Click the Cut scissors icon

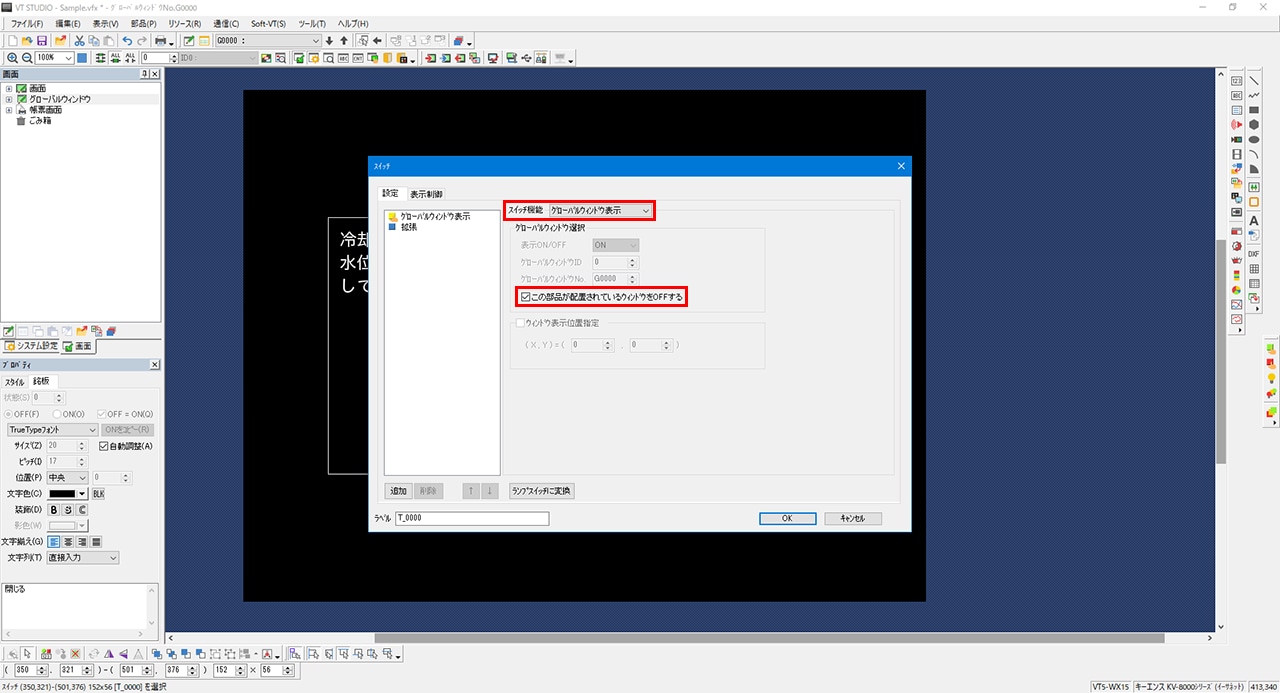80,41
